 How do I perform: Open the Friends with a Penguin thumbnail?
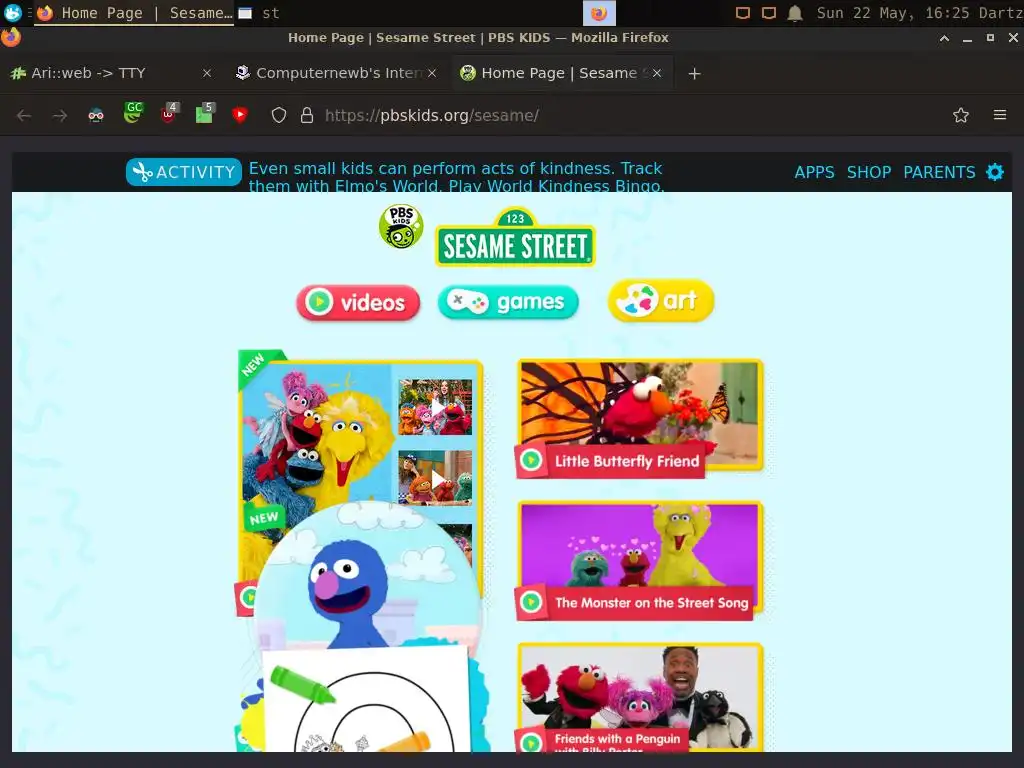640,697
